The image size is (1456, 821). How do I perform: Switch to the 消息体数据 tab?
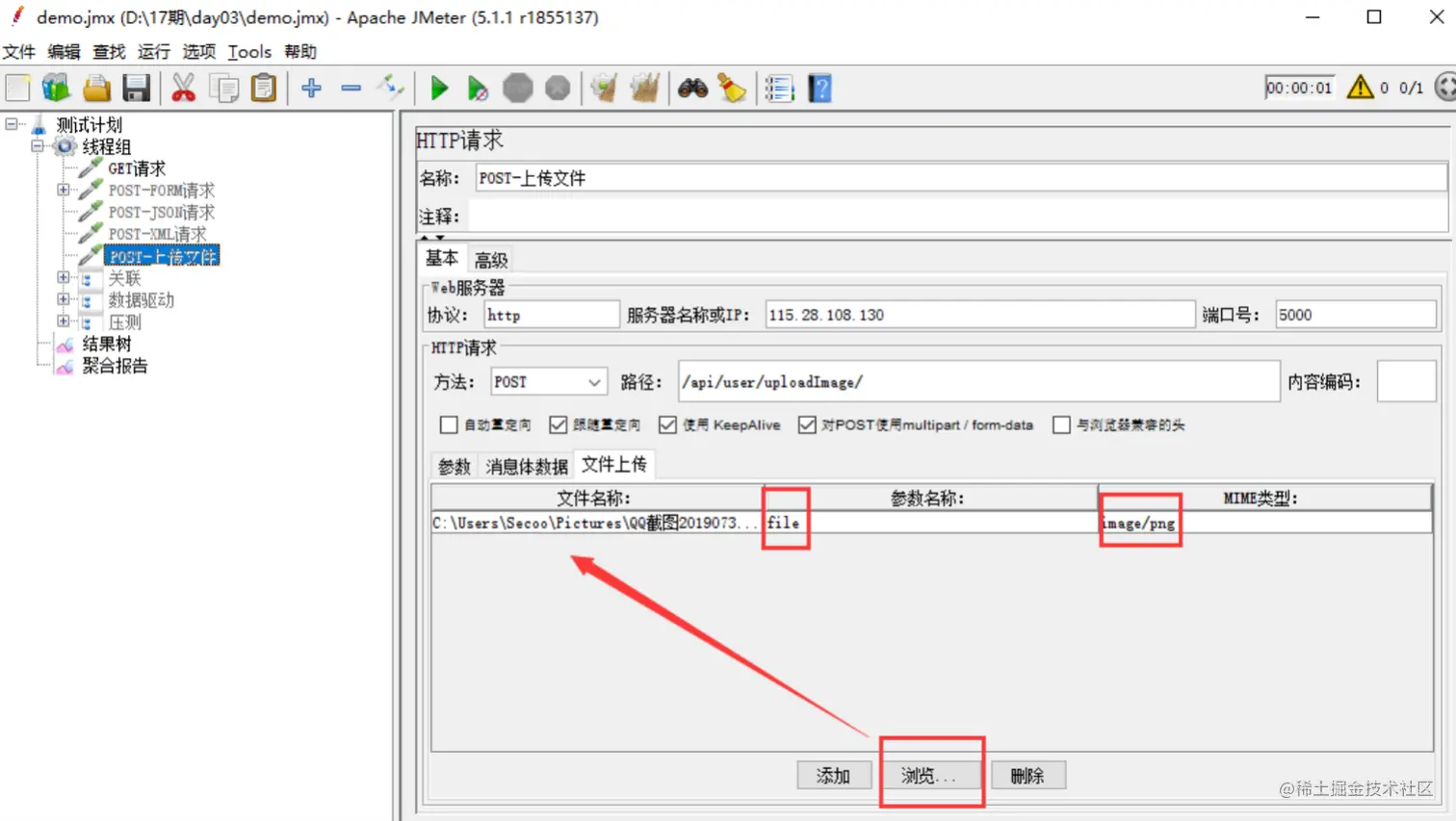[x=527, y=467]
